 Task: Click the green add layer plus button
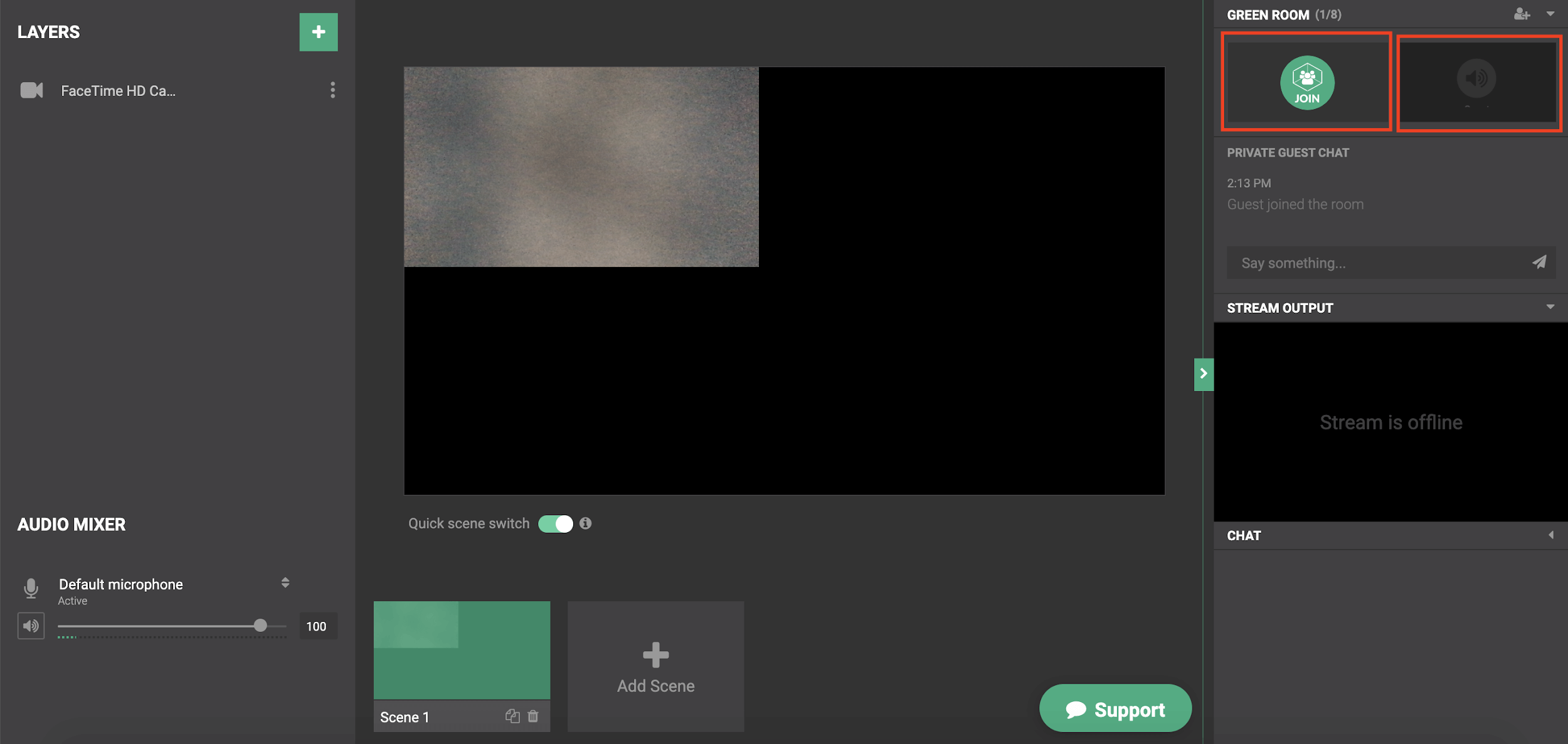pyautogui.click(x=318, y=32)
